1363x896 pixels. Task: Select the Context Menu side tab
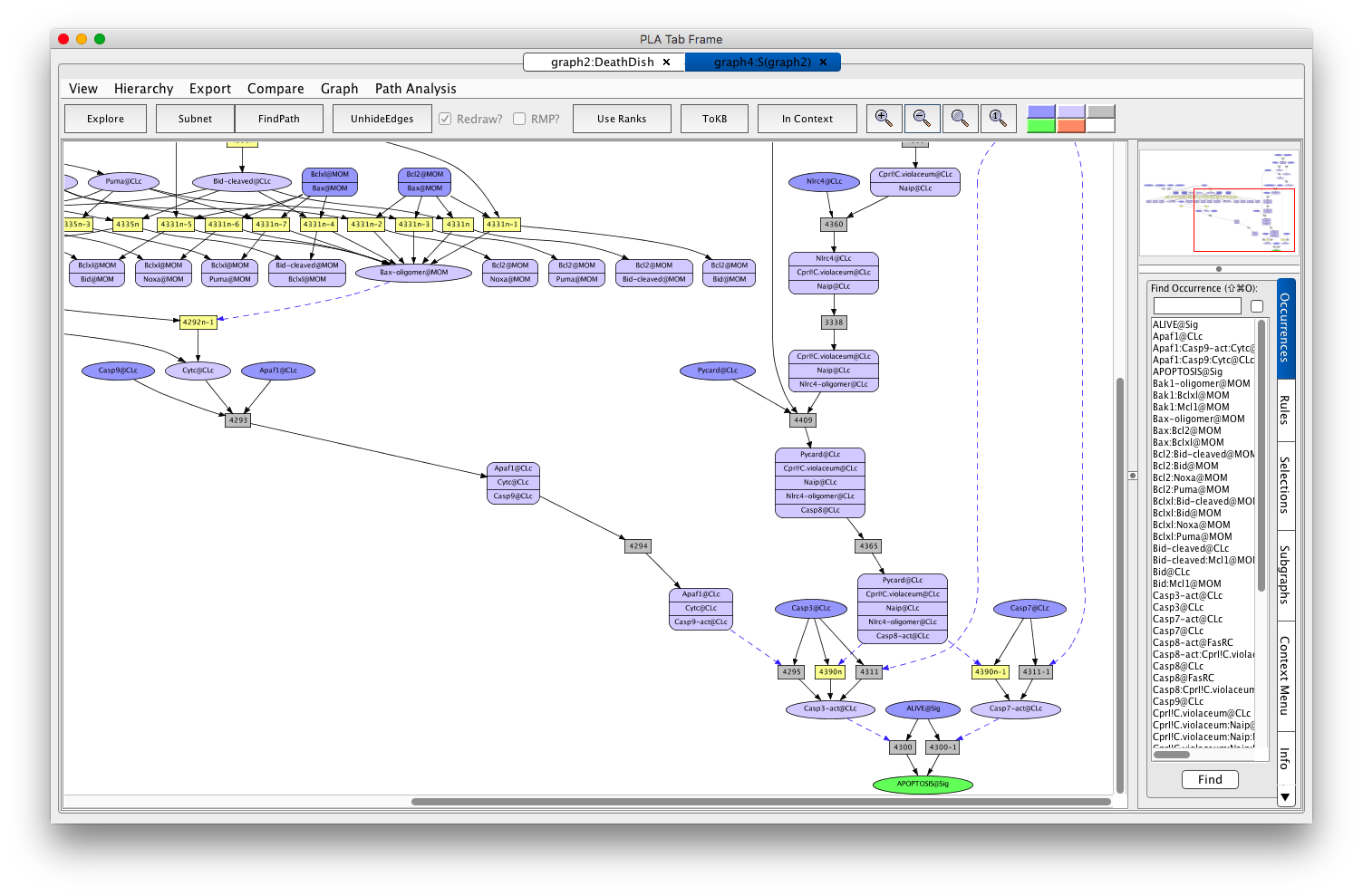1285,676
